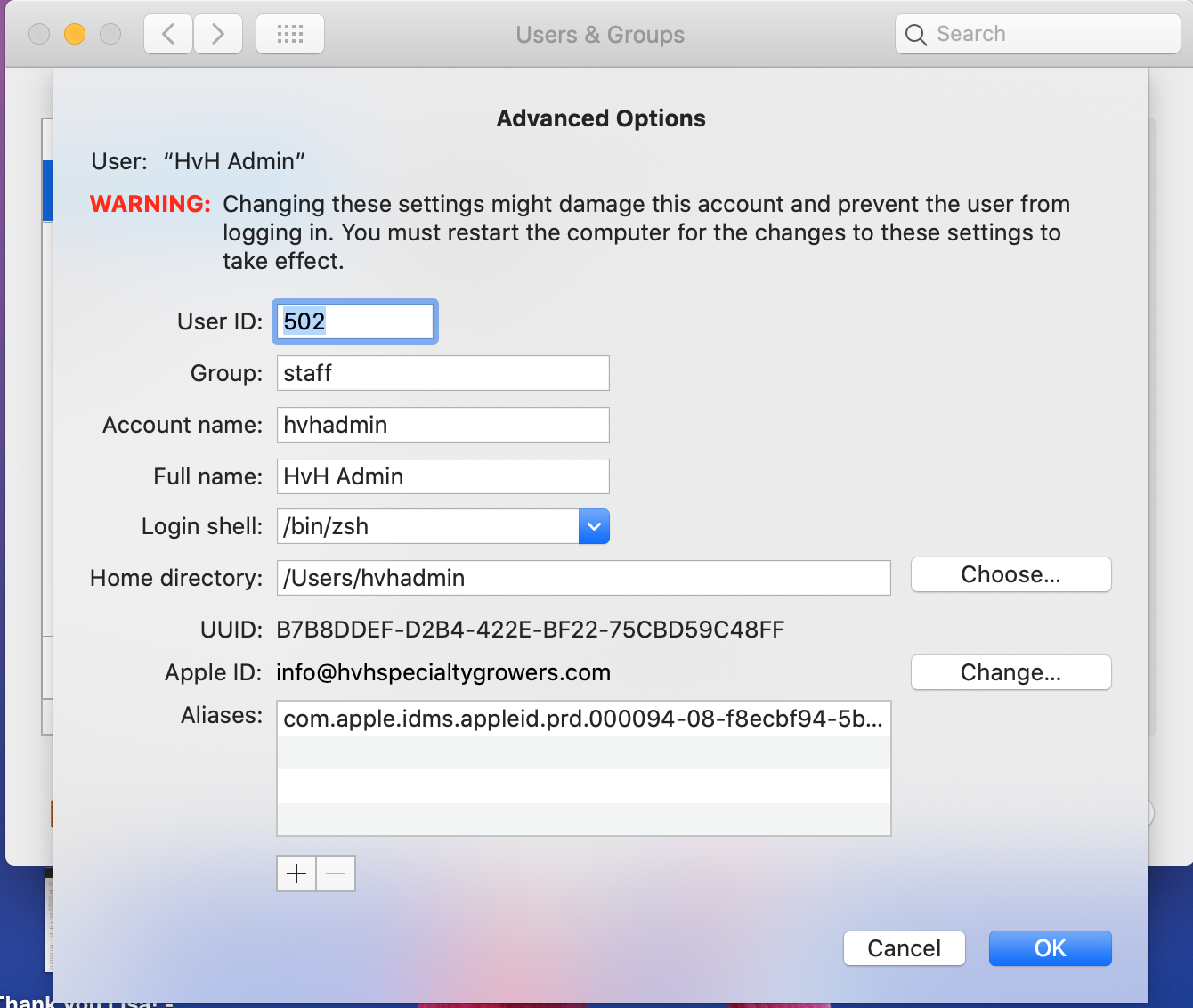Click the yellow minimize window button
Image resolution: width=1193 pixels, height=1008 pixels.
click(x=75, y=35)
